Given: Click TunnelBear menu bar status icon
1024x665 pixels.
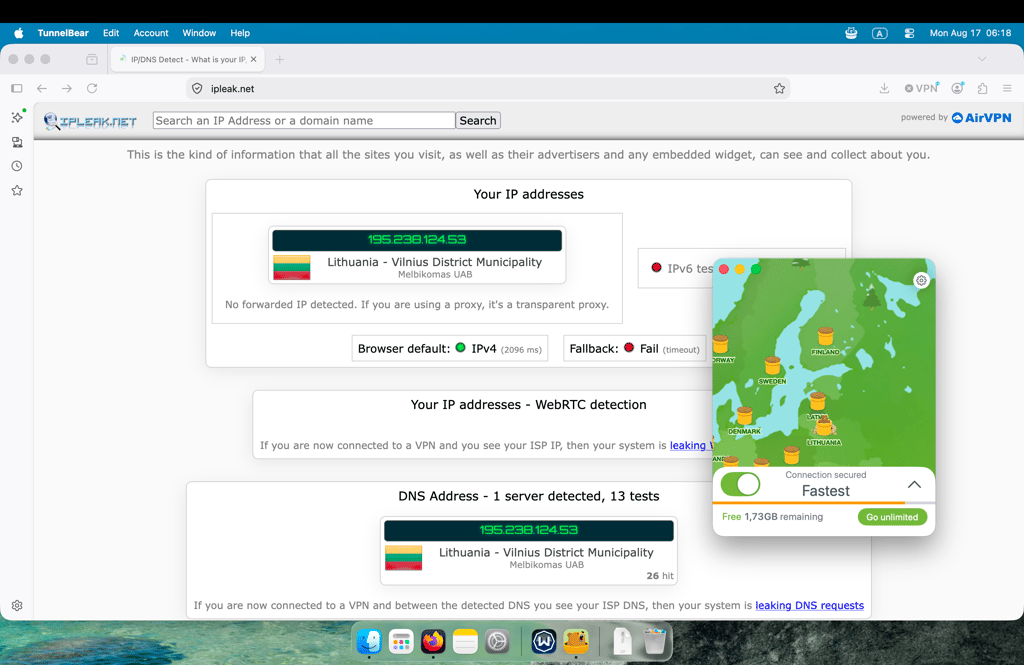Looking at the screenshot, I should pyautogui.click(x=851, y=33).
